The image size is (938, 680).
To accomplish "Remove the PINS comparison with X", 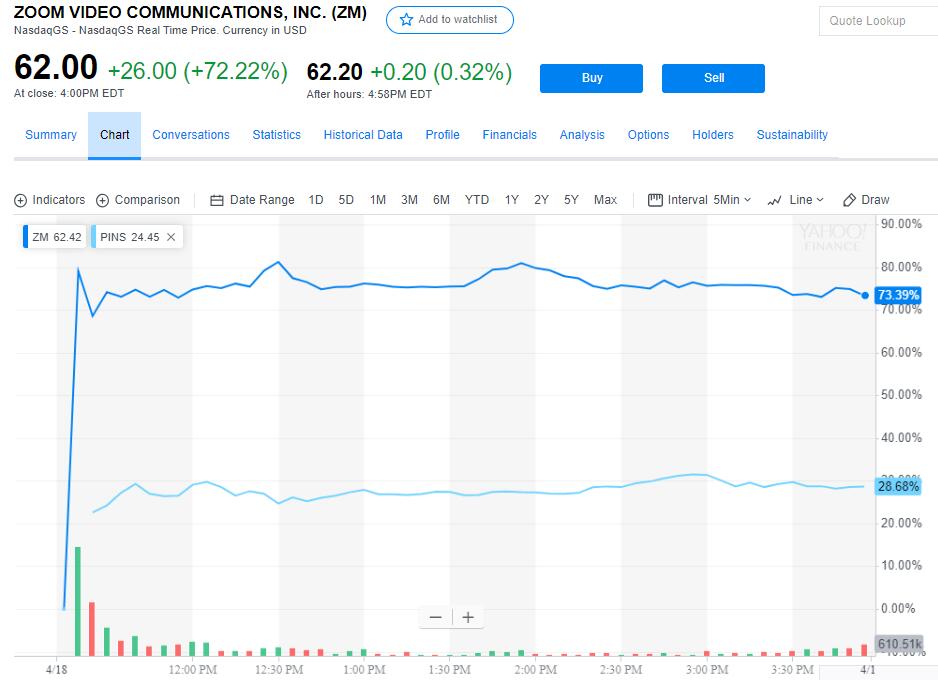I will click(x=171, y=237).
